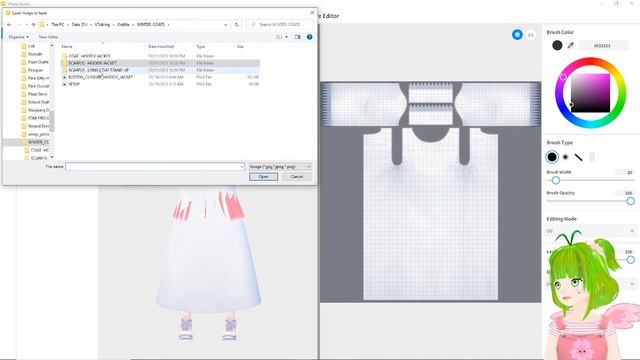Click the change view icon in dialog toolbar
The width and height of the screenshot is (640, 360).
[x=279, y=37]
